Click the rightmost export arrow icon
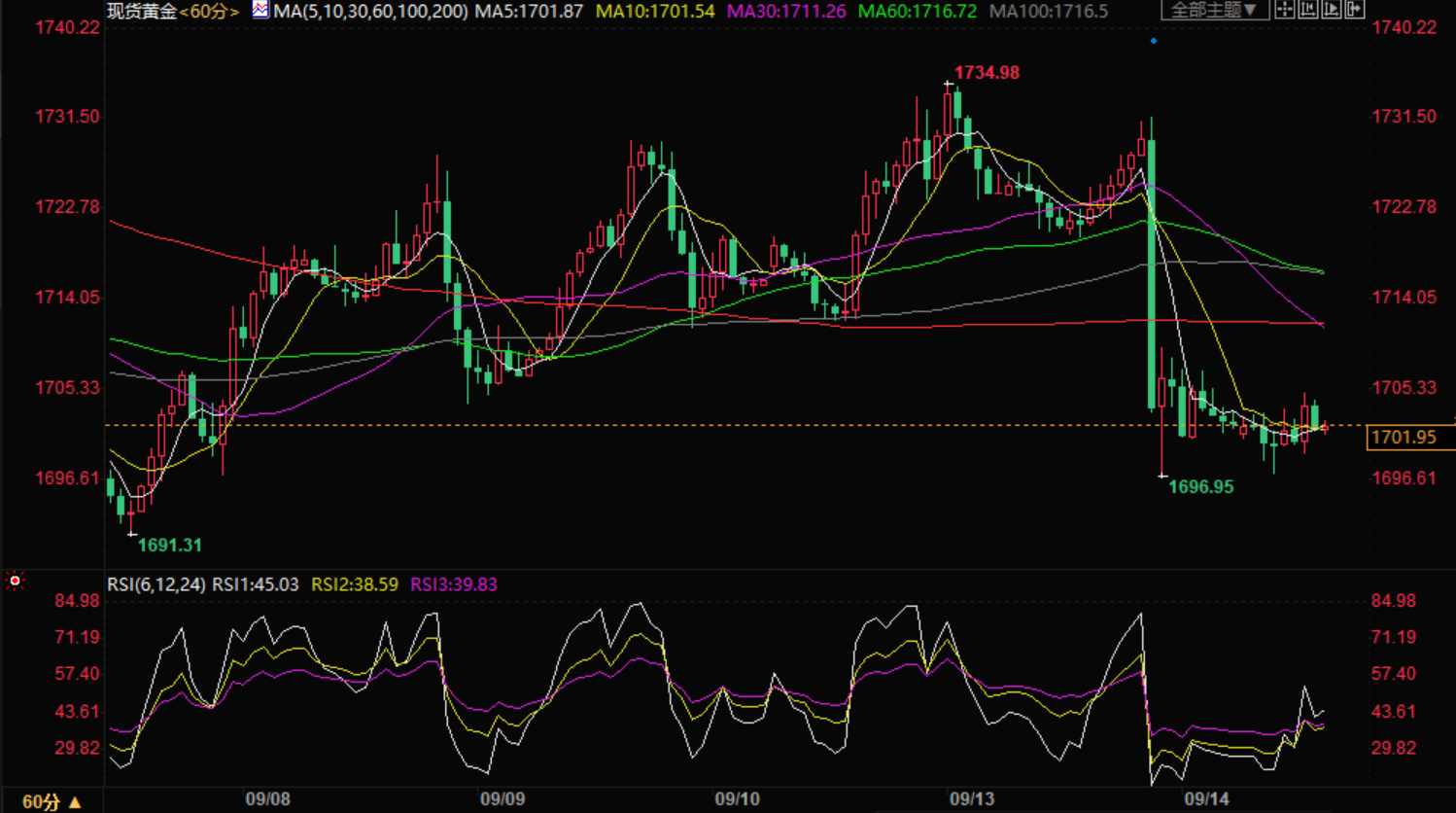This screenshot has height=813, width=1456. click(x=1355, y=10)
